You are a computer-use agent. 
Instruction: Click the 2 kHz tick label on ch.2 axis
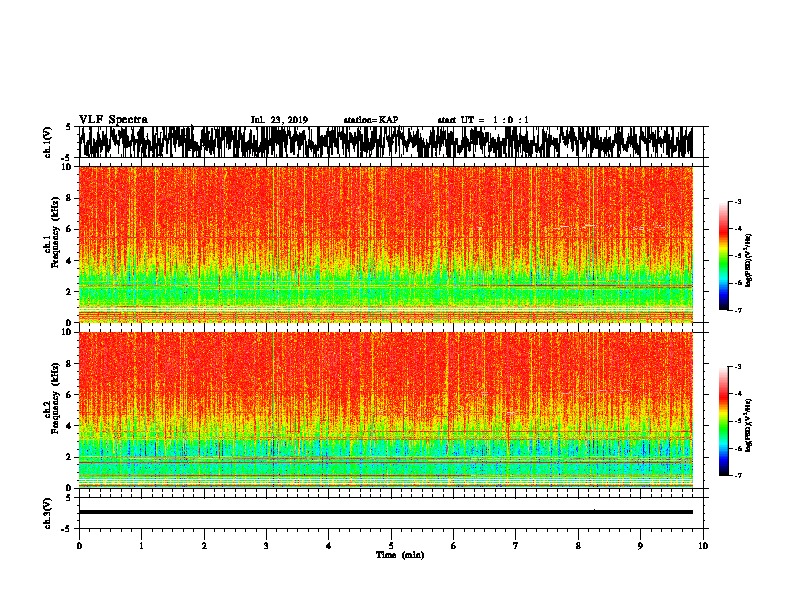click(x=70, y=457)
